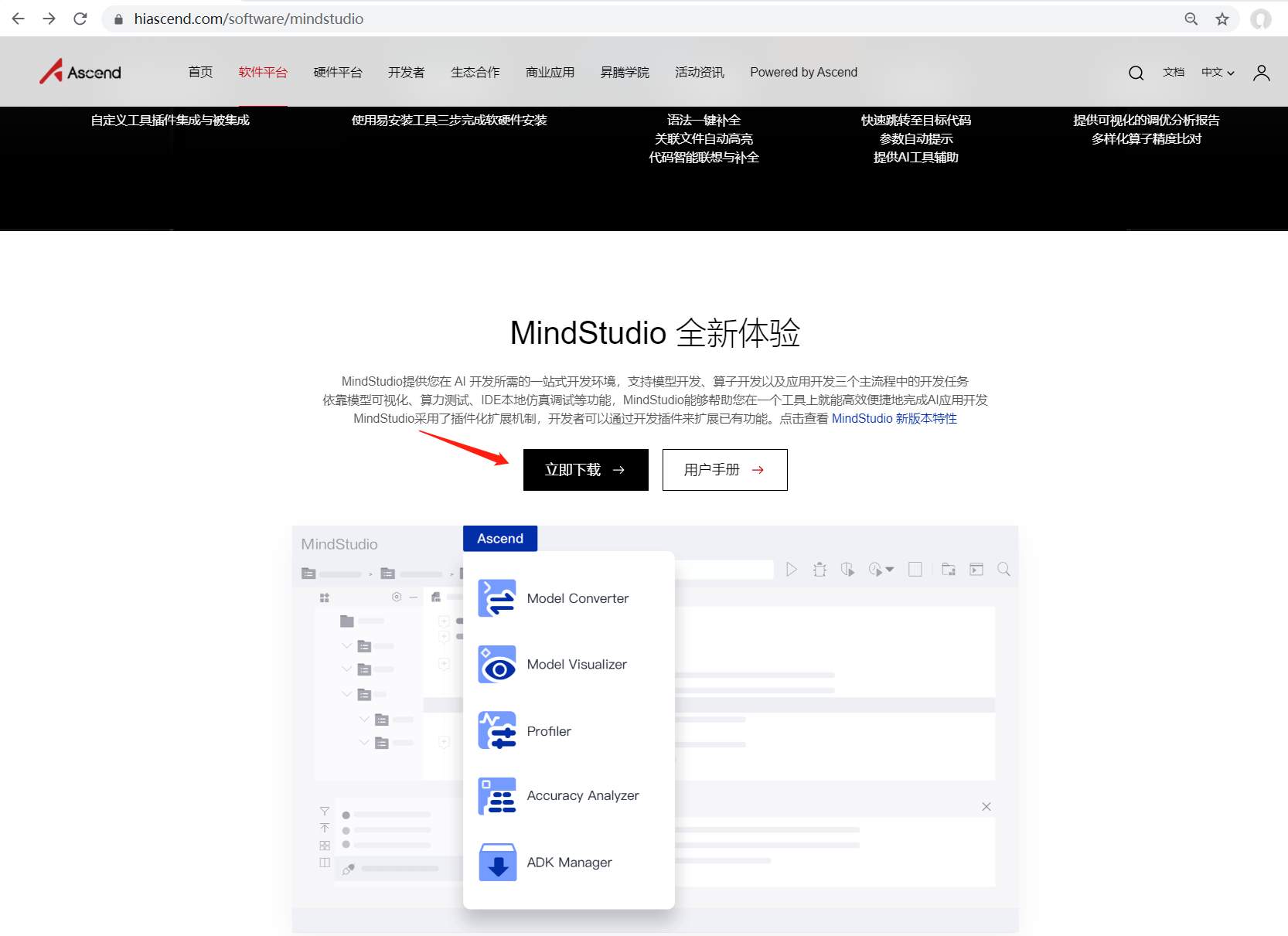Open the 用户手册 button

point(725,470)
